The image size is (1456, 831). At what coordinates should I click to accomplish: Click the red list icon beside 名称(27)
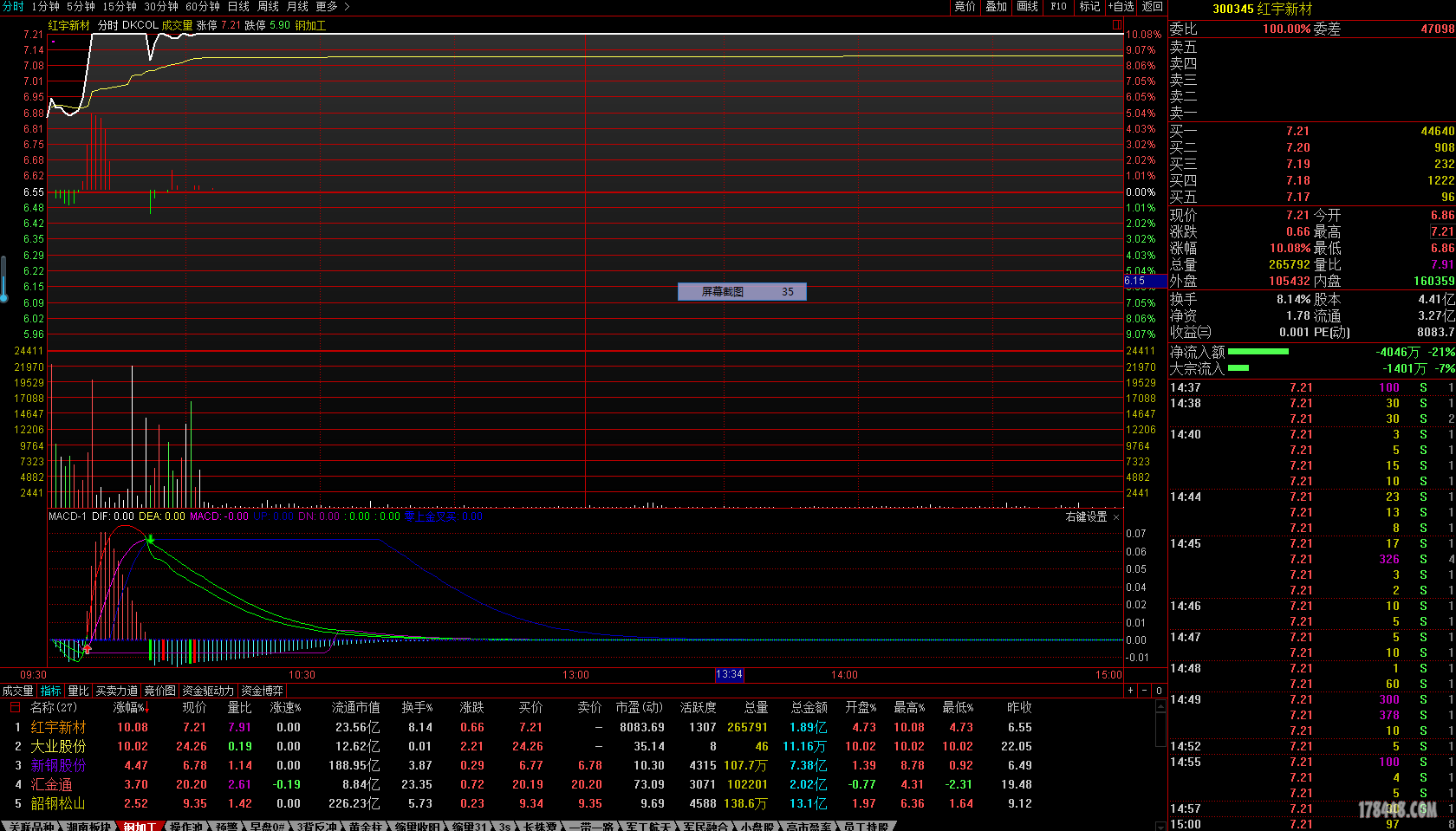[15, 707]
